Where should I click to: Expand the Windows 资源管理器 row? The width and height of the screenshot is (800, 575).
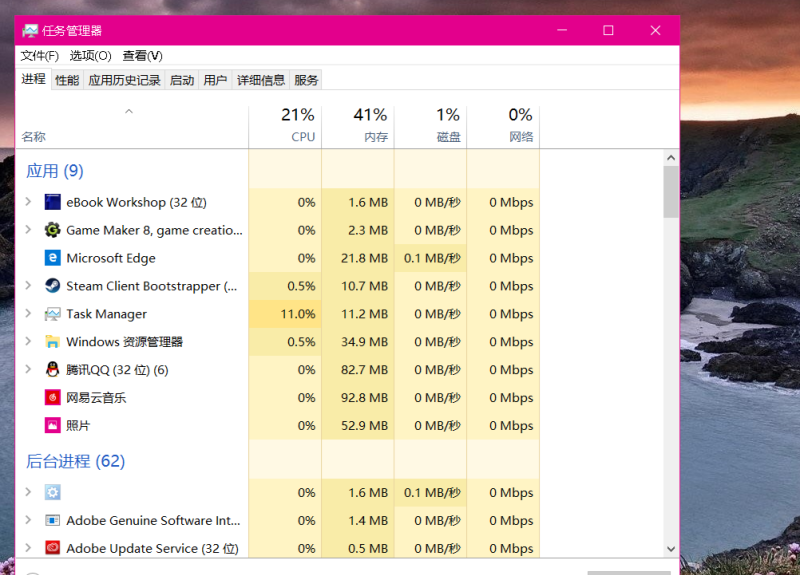tap(29, 341)
